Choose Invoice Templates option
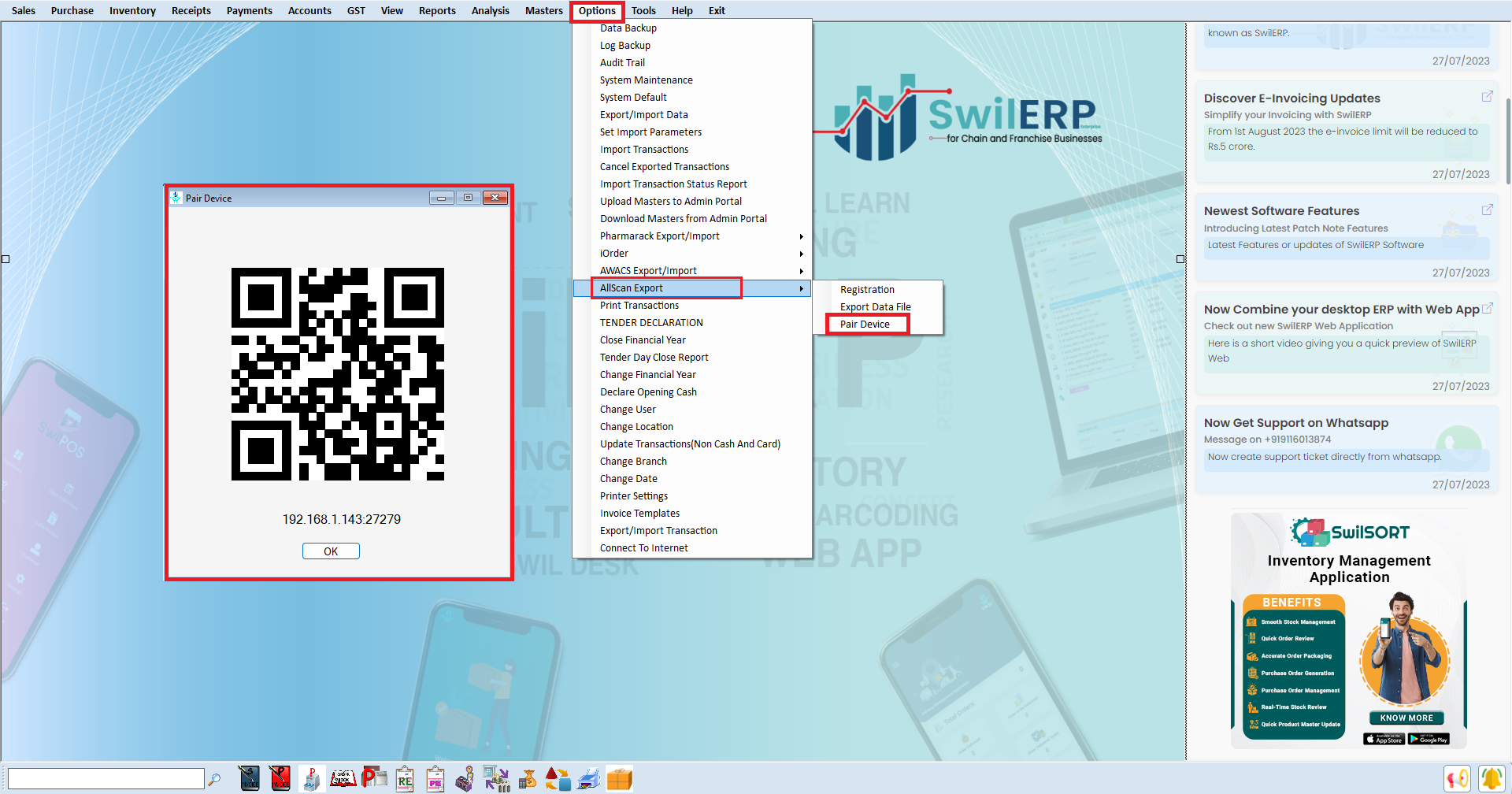This screenshot has height=794, width=1512. tap(639, 513)
